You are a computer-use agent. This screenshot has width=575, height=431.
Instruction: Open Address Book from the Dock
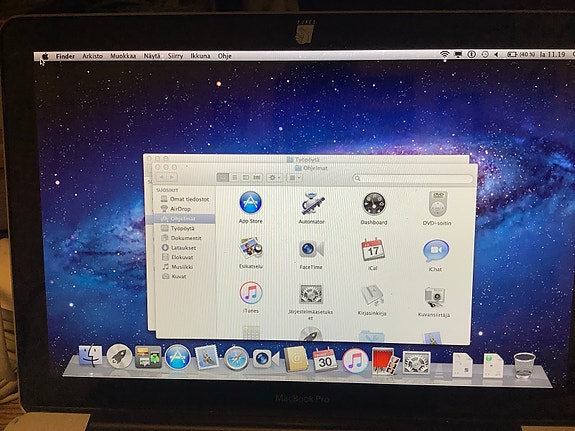(296, 359)
